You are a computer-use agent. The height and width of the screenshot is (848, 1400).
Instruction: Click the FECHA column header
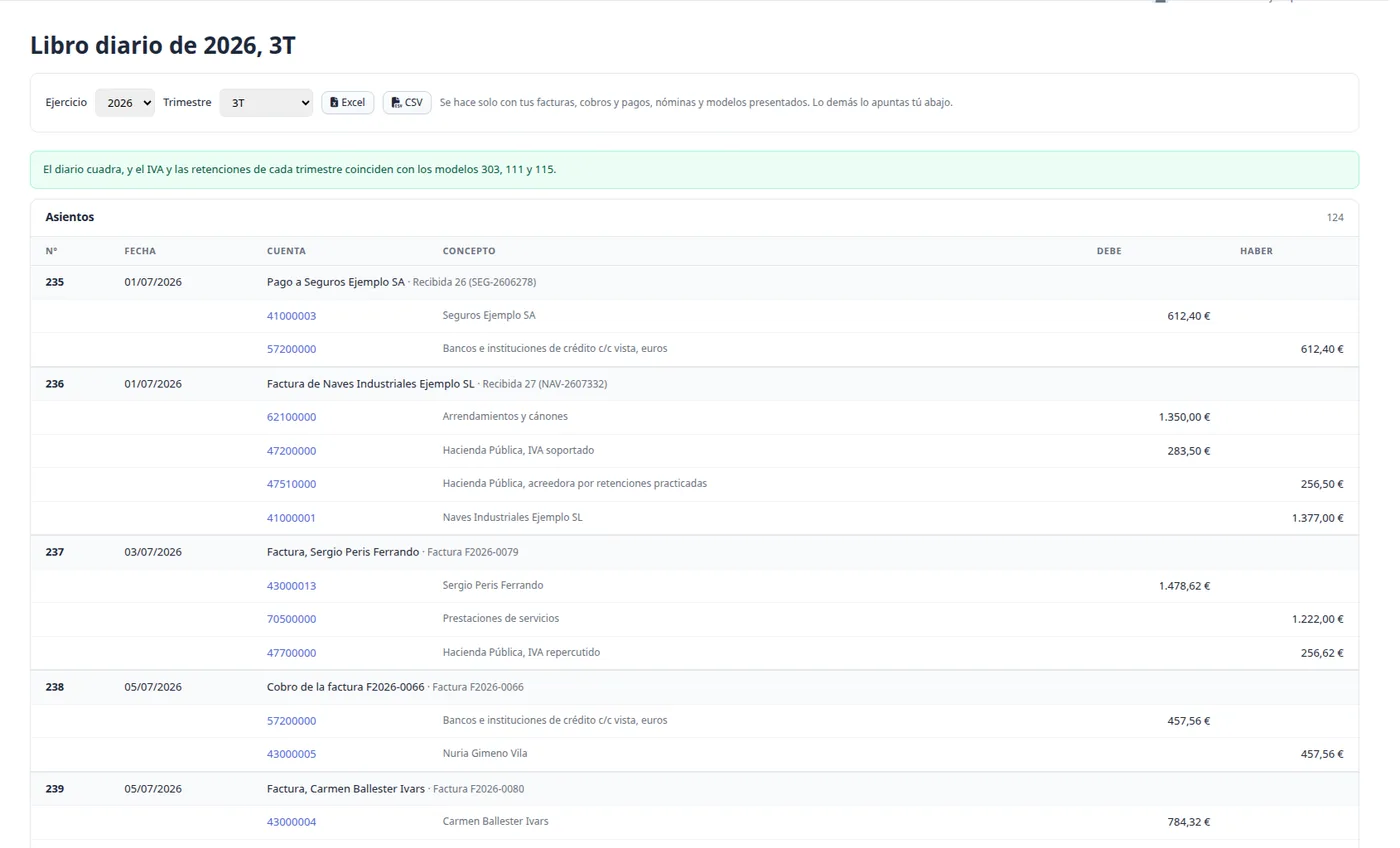140,251
